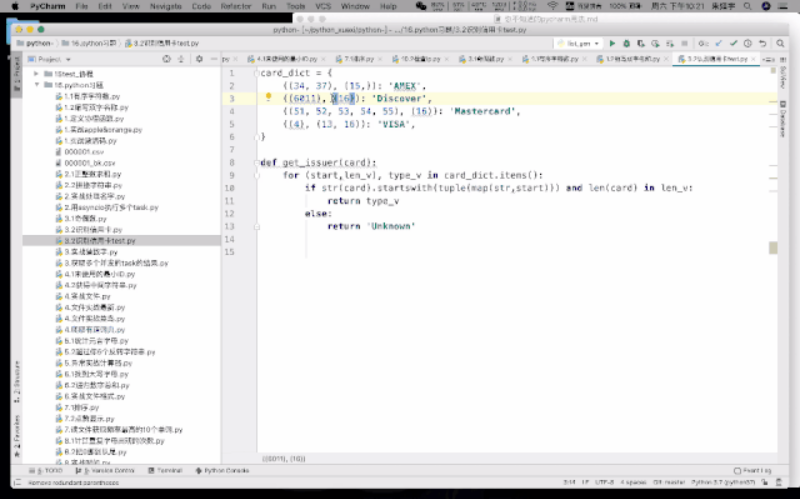Open the Python Console tool window
The width and height of the screenshot is (800, 499).
tap(222, 470)
